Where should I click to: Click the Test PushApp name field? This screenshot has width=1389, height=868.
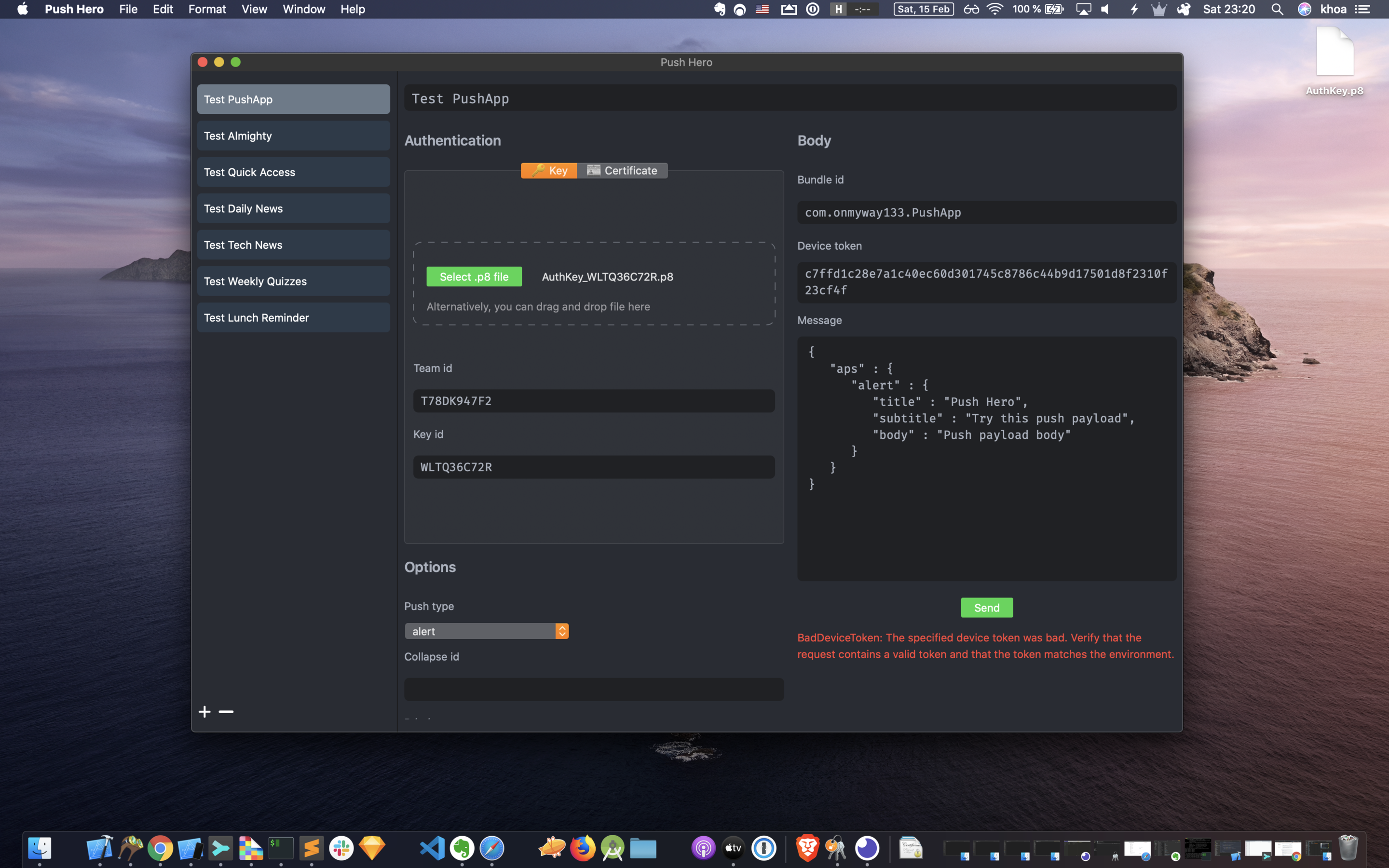click(x=790, y=98)
